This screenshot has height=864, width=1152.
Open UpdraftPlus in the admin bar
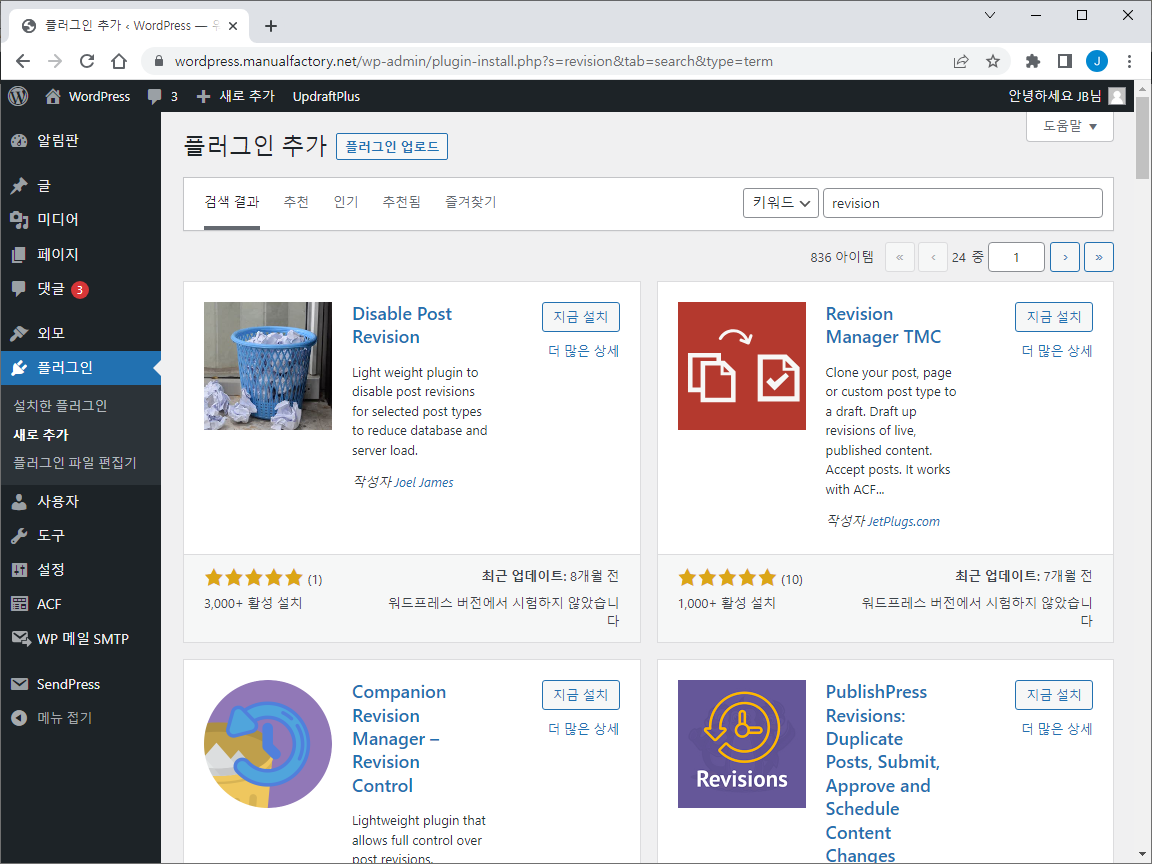coord(326,96)
